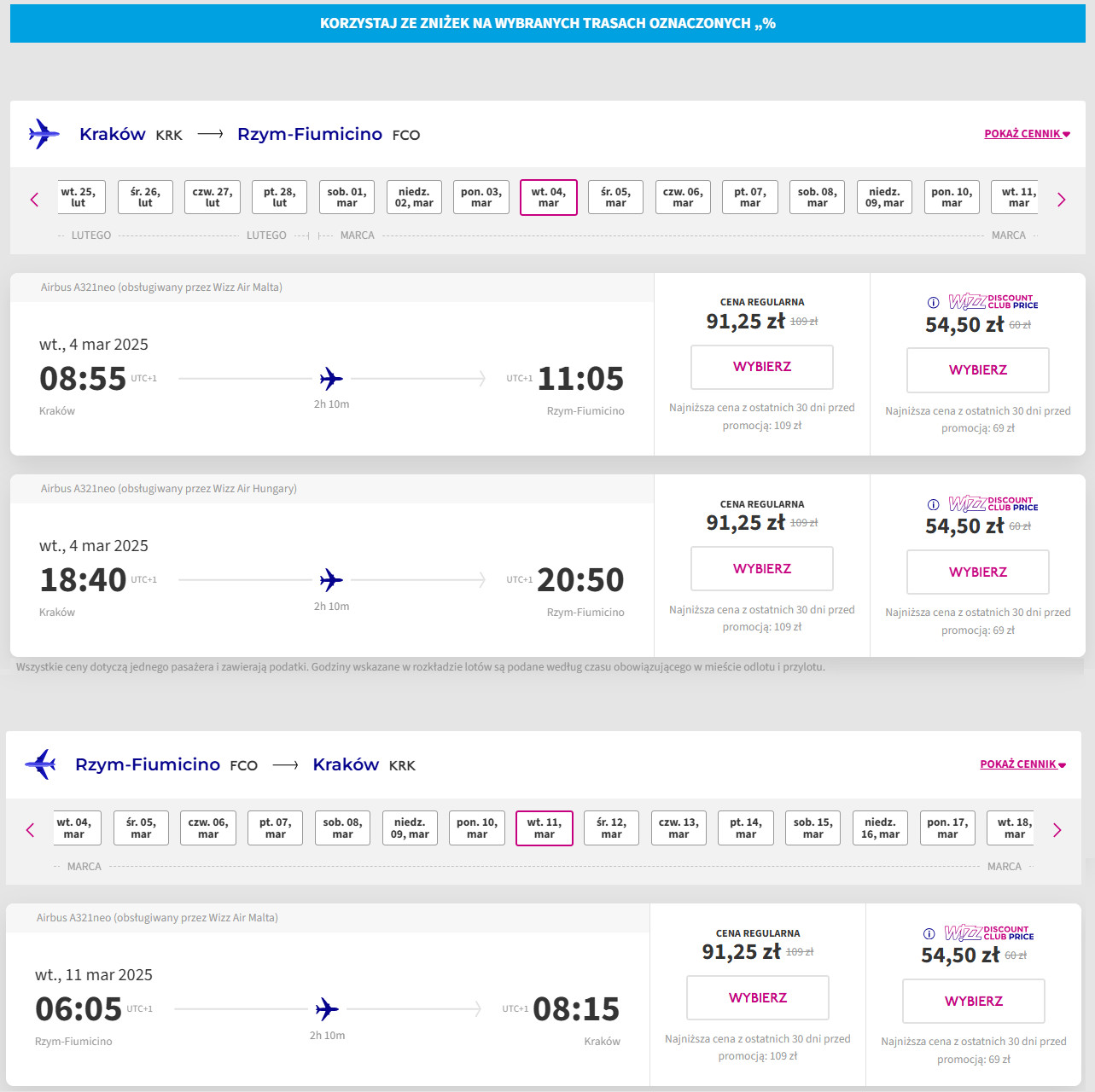Pick outbound date pt. 28, lut
Image resolution: width=1095 pixels, height=1092 pixels.
(x=279, y=197)
